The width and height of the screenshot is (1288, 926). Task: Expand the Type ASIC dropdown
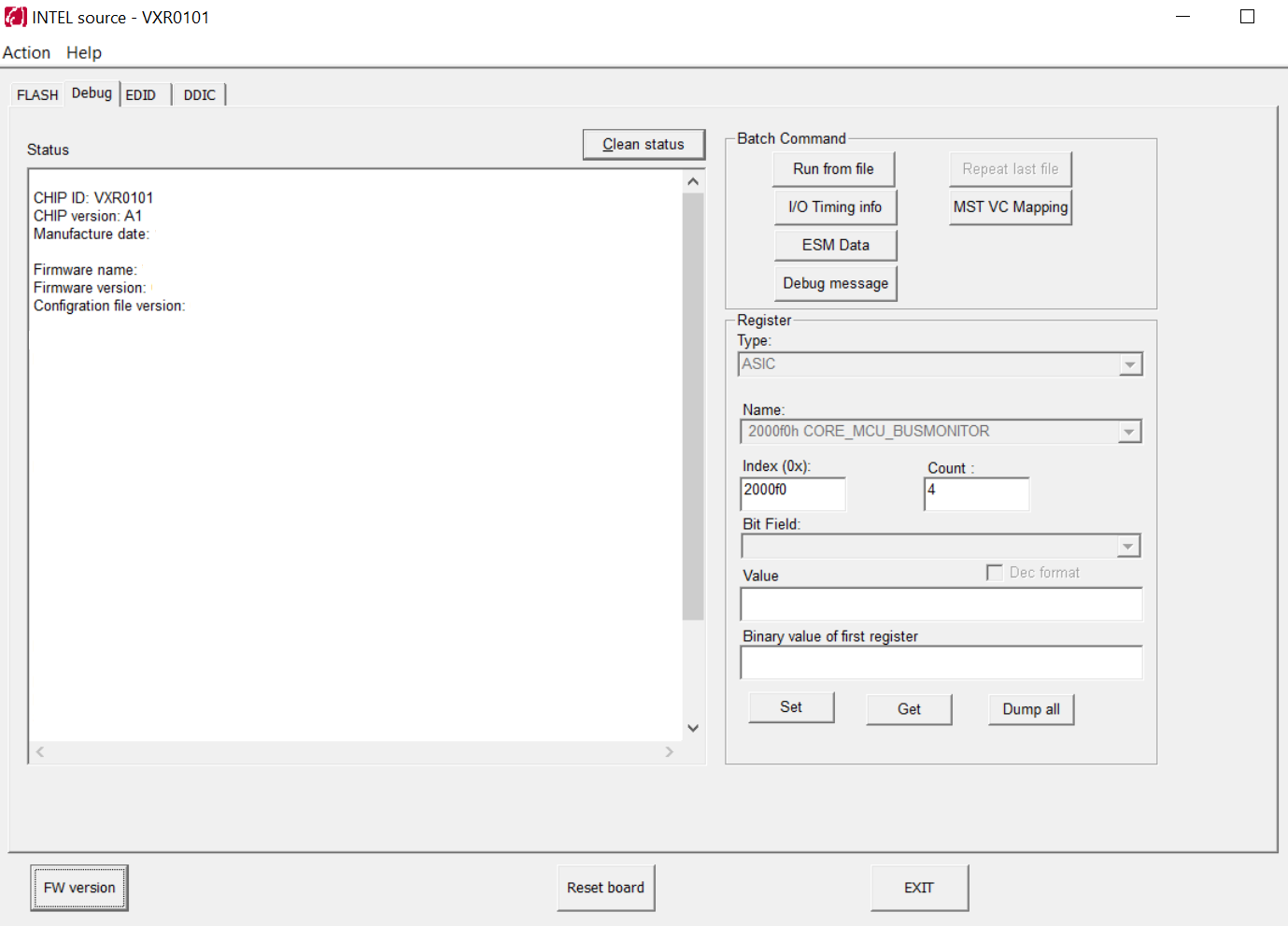pos(1130,364)
